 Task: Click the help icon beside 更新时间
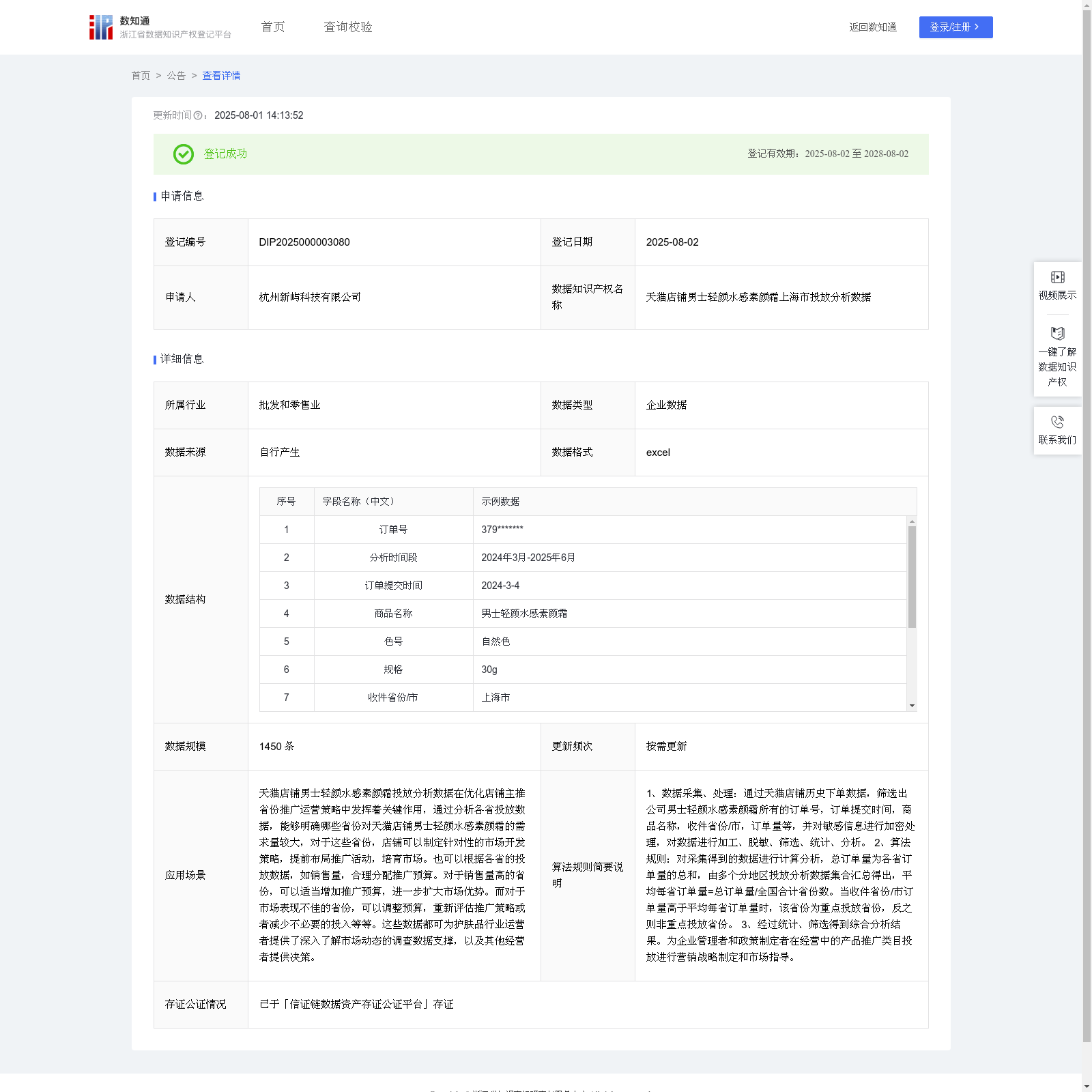(198, 116)
